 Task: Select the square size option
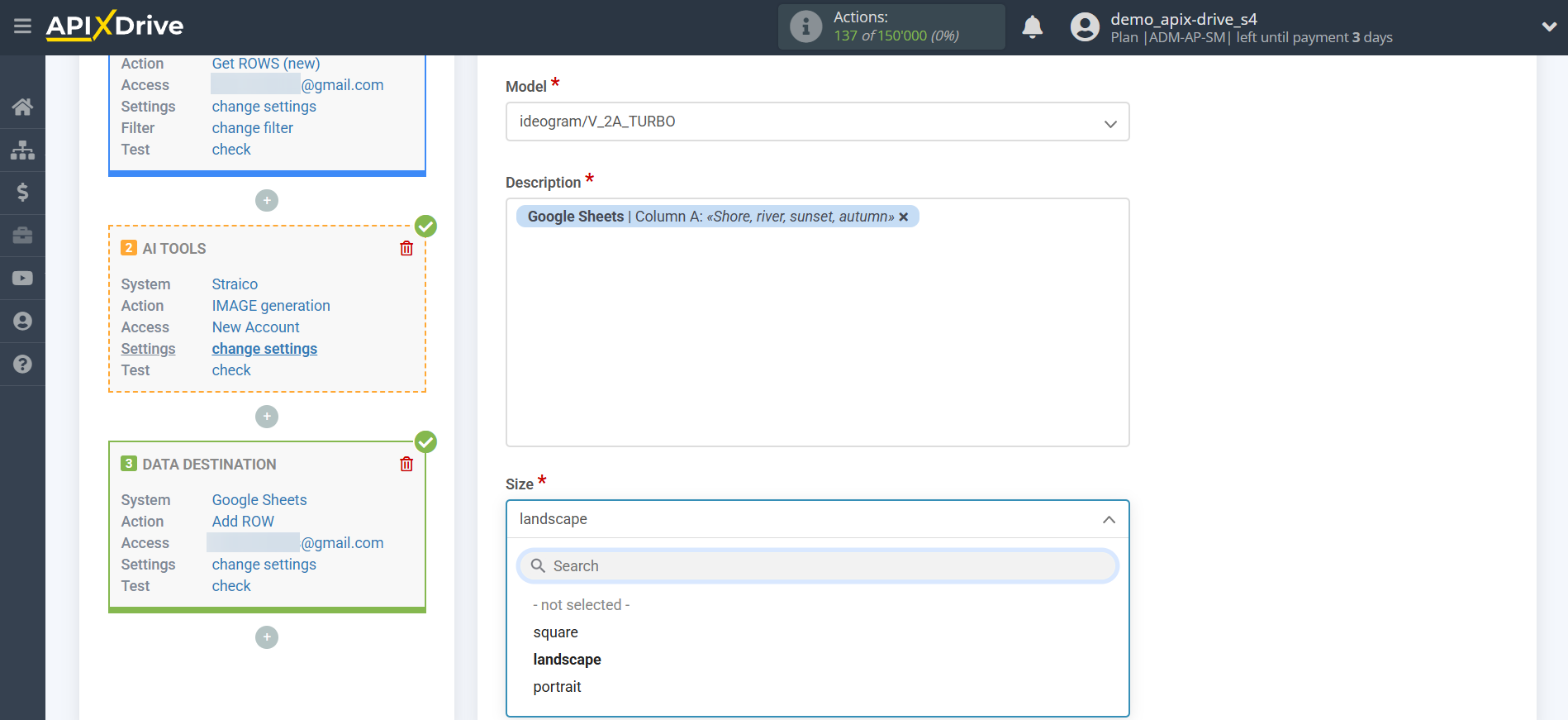tap(556, 632)
